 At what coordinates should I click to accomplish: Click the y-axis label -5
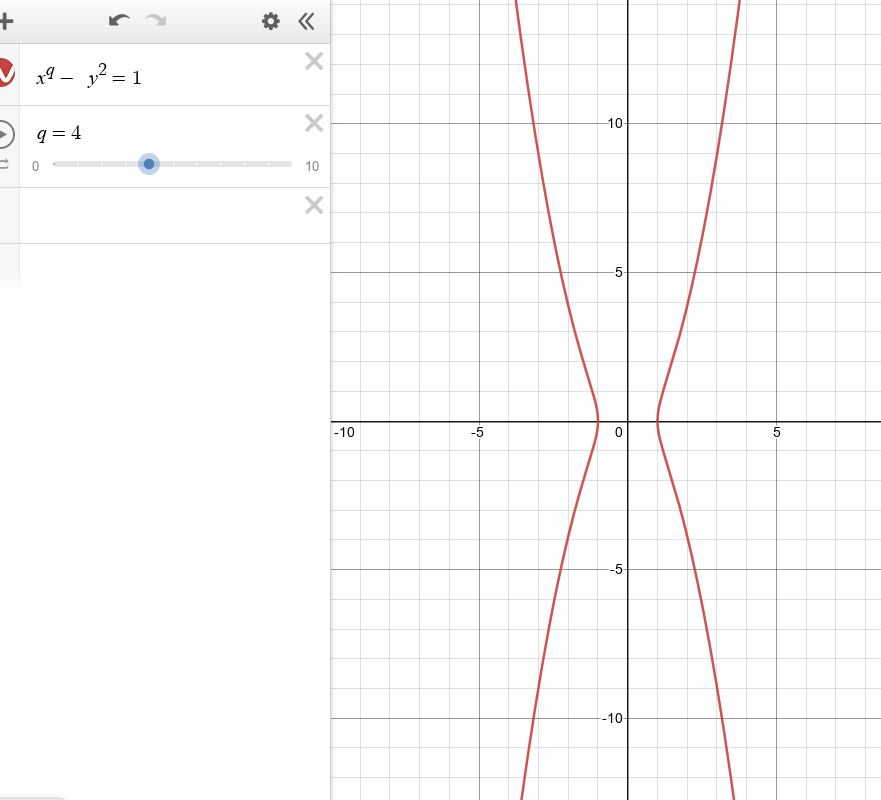pos(616,570)
